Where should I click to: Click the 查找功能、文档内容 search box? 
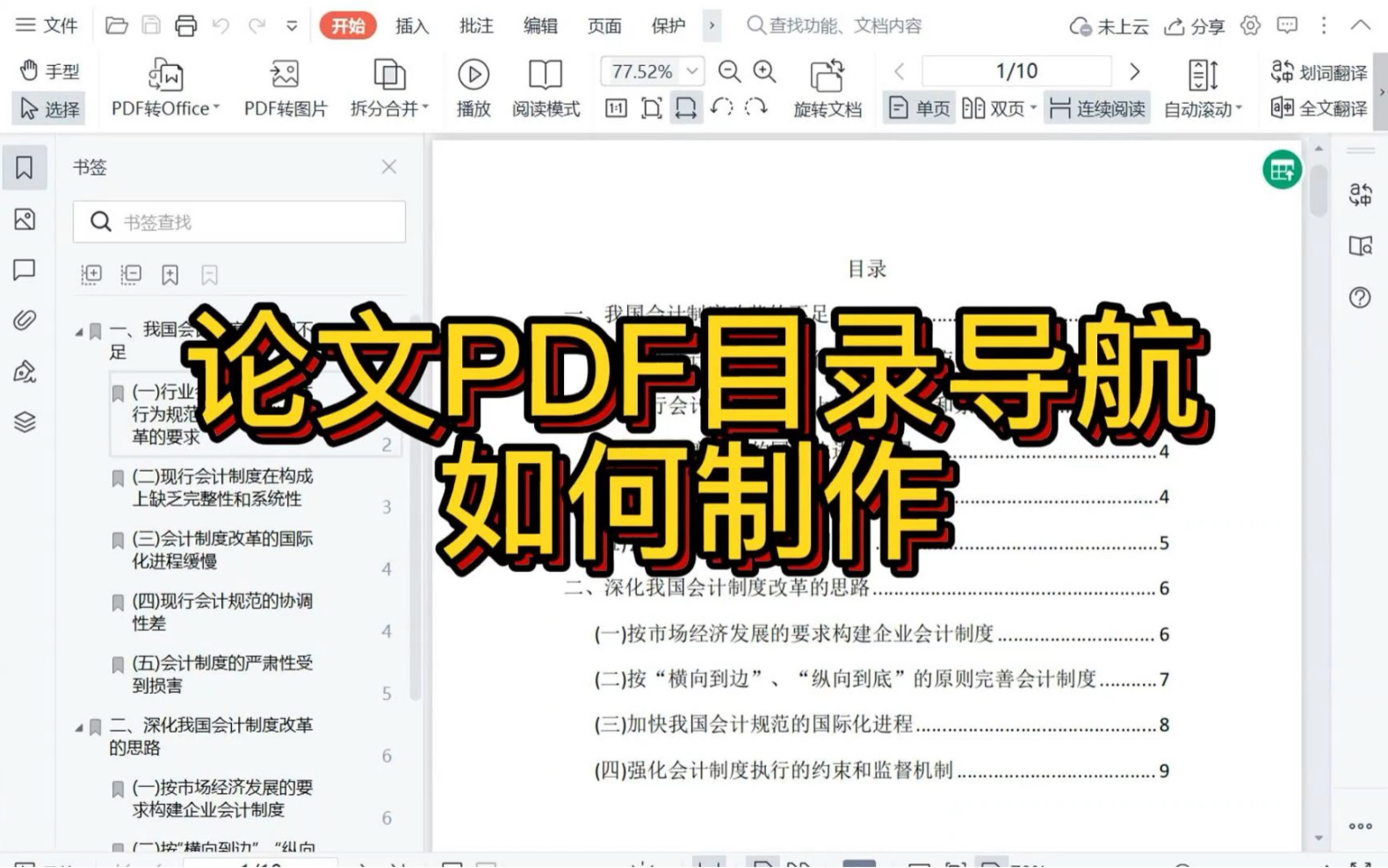(835, 25)
